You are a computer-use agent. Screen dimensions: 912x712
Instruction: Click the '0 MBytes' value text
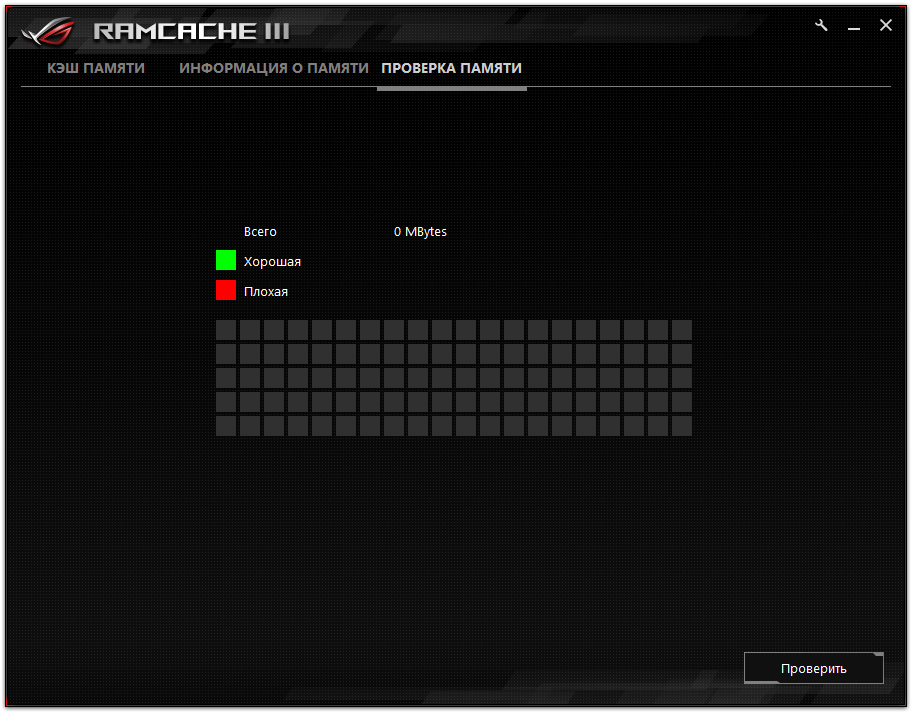tap(420, 231)
